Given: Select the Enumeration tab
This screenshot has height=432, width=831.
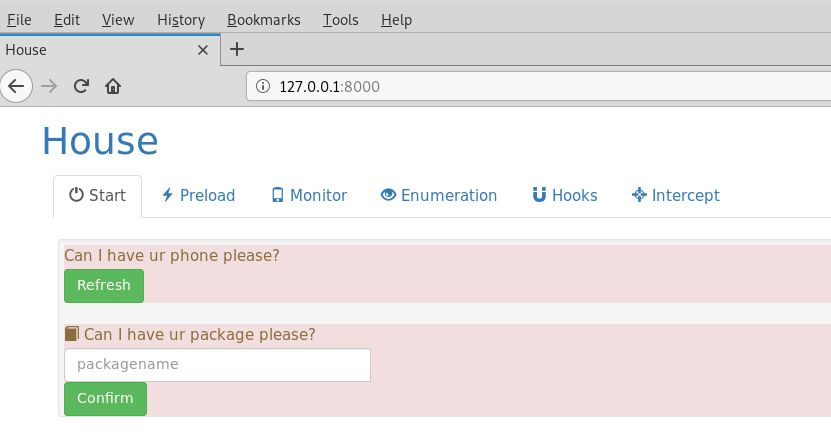Looking at the screenshot, I should (438, 196).
